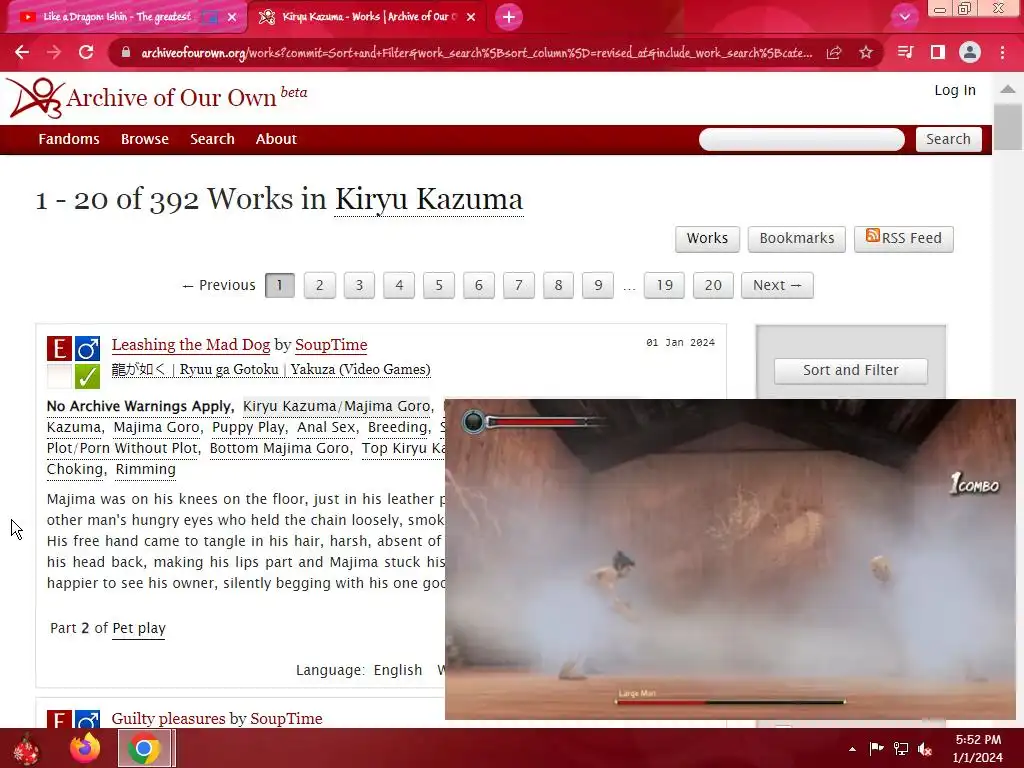Click the muted volume tray icon

coord(925,749)
